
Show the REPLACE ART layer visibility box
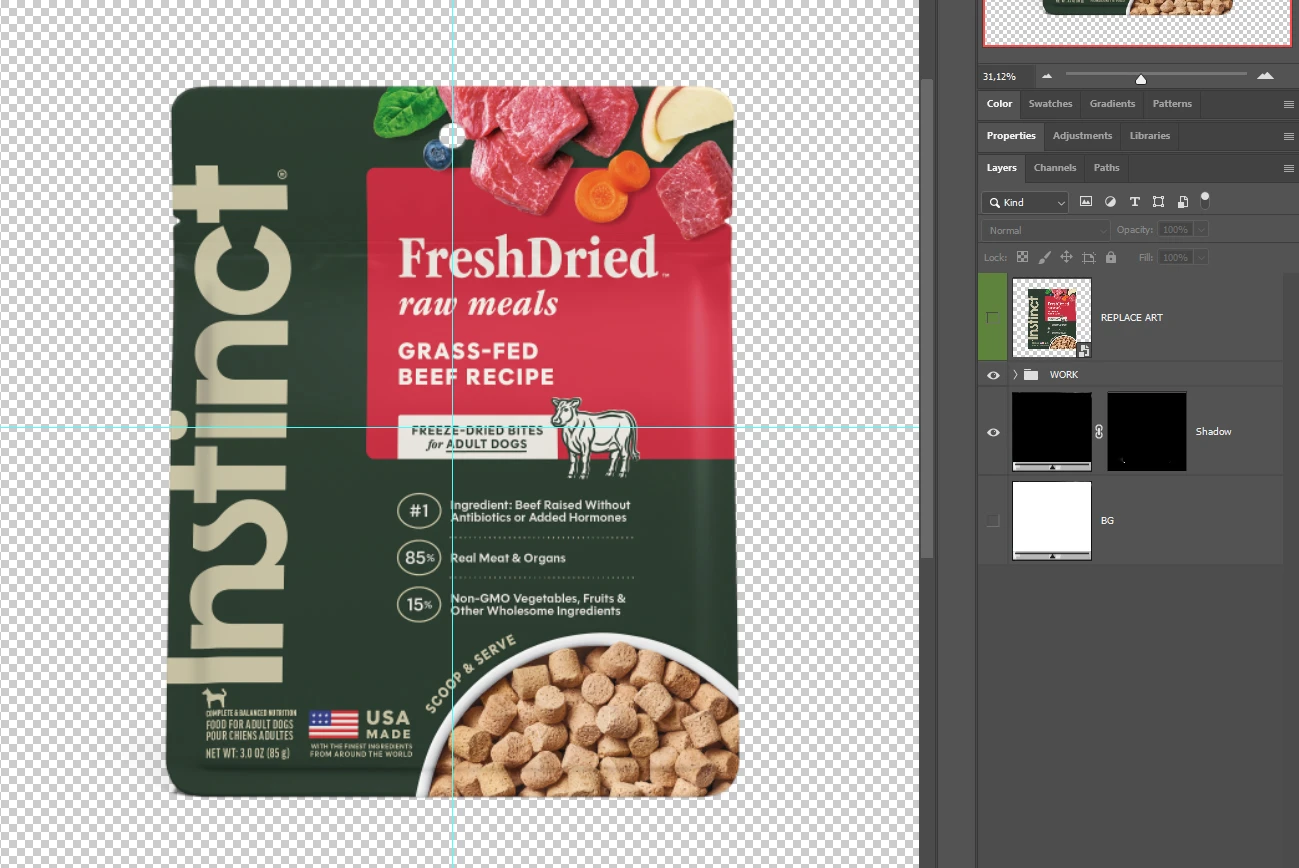click(x=993, y=317)
